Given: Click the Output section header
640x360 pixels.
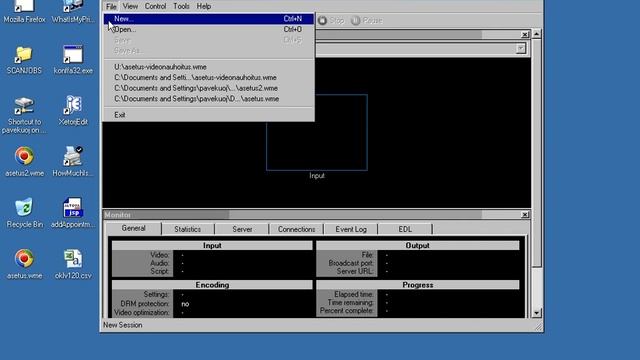Looking at the screenshot, I should point(418,245).
